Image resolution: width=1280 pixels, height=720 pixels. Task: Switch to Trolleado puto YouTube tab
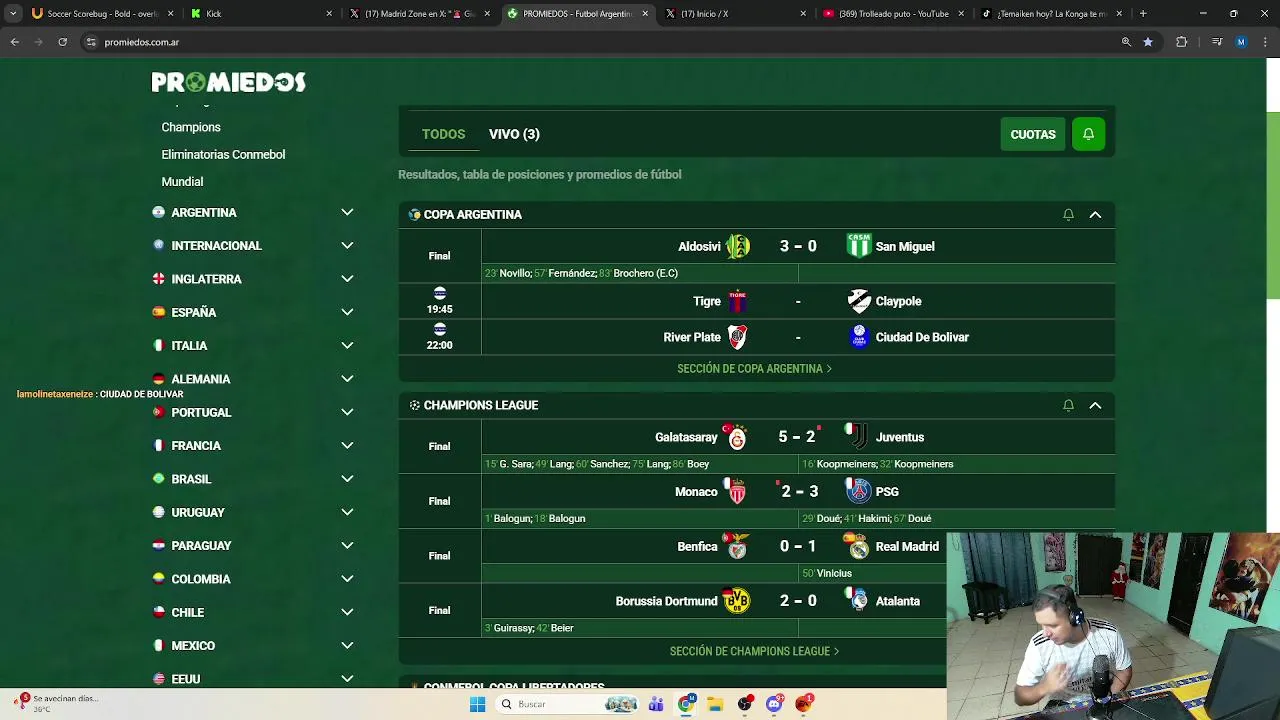893,14
